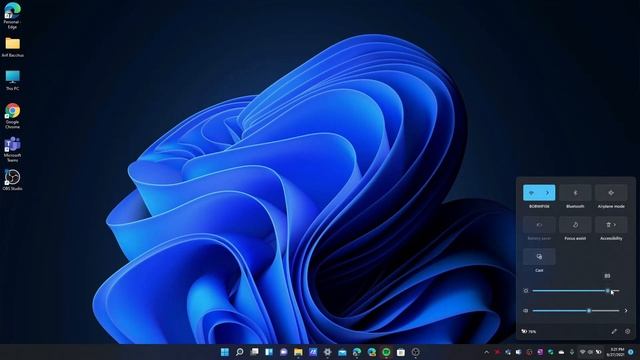The height and width of the screenshot is (360, 640).
Task: Open the clock and date flyout
Action: [616, 352]
